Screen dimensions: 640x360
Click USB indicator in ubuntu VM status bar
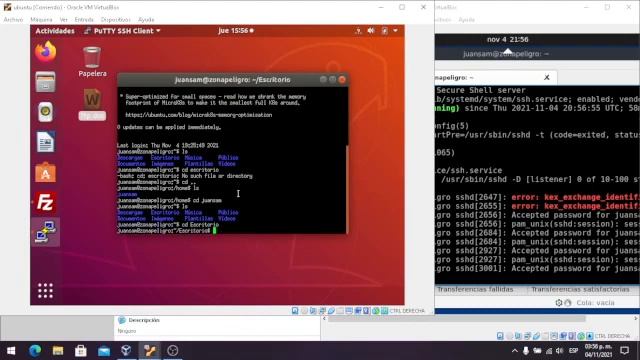pos(331,311)
